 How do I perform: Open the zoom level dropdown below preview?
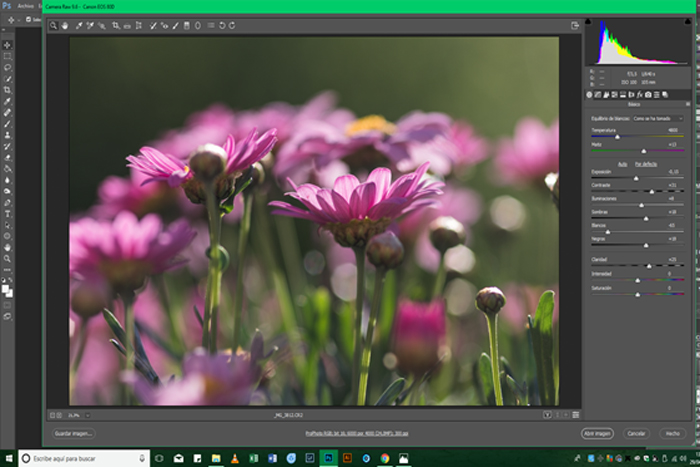tap(87, 414)
